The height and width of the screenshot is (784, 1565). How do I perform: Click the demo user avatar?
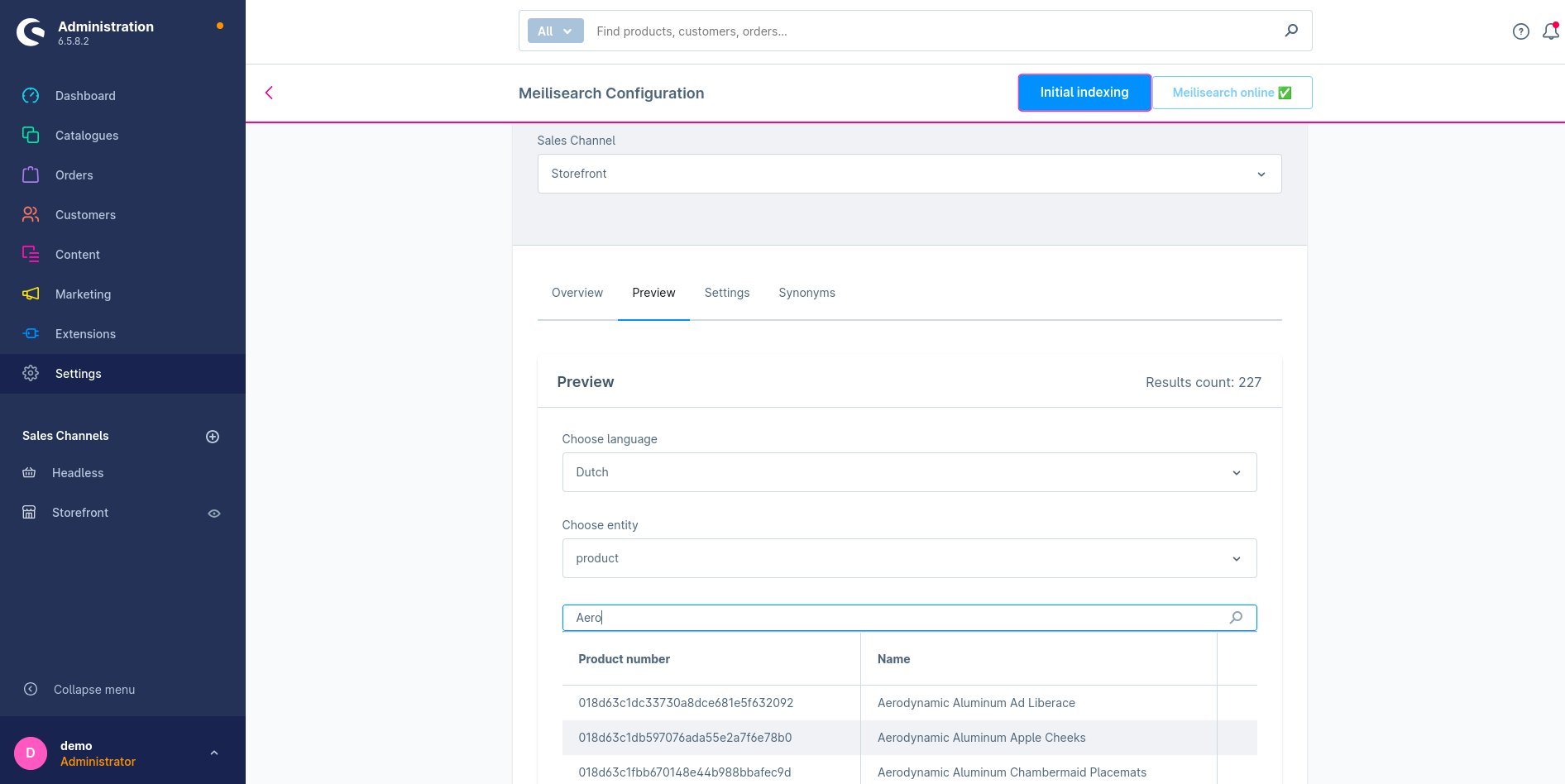[x=31, y=753]
